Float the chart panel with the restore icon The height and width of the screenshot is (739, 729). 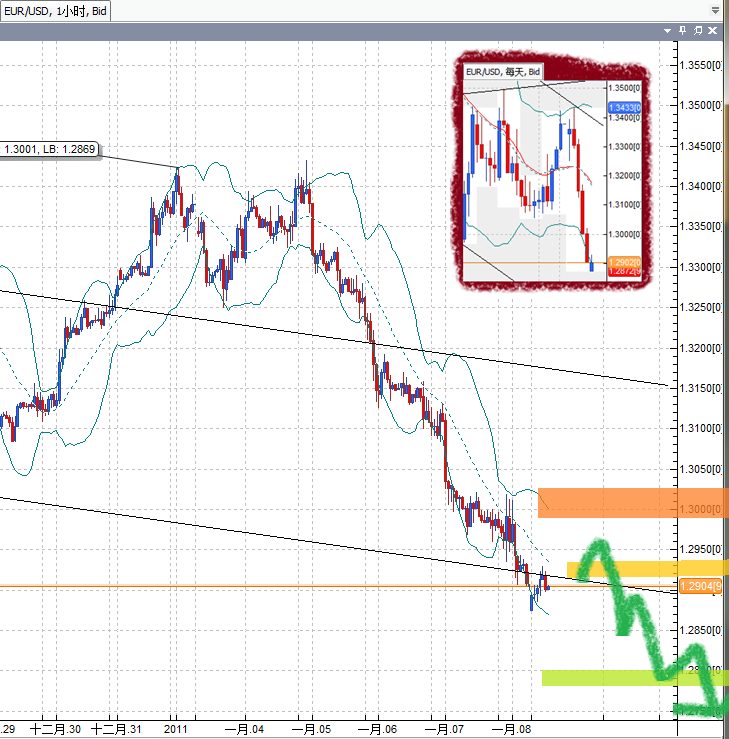pyautogui.click(x=698, y=31)
